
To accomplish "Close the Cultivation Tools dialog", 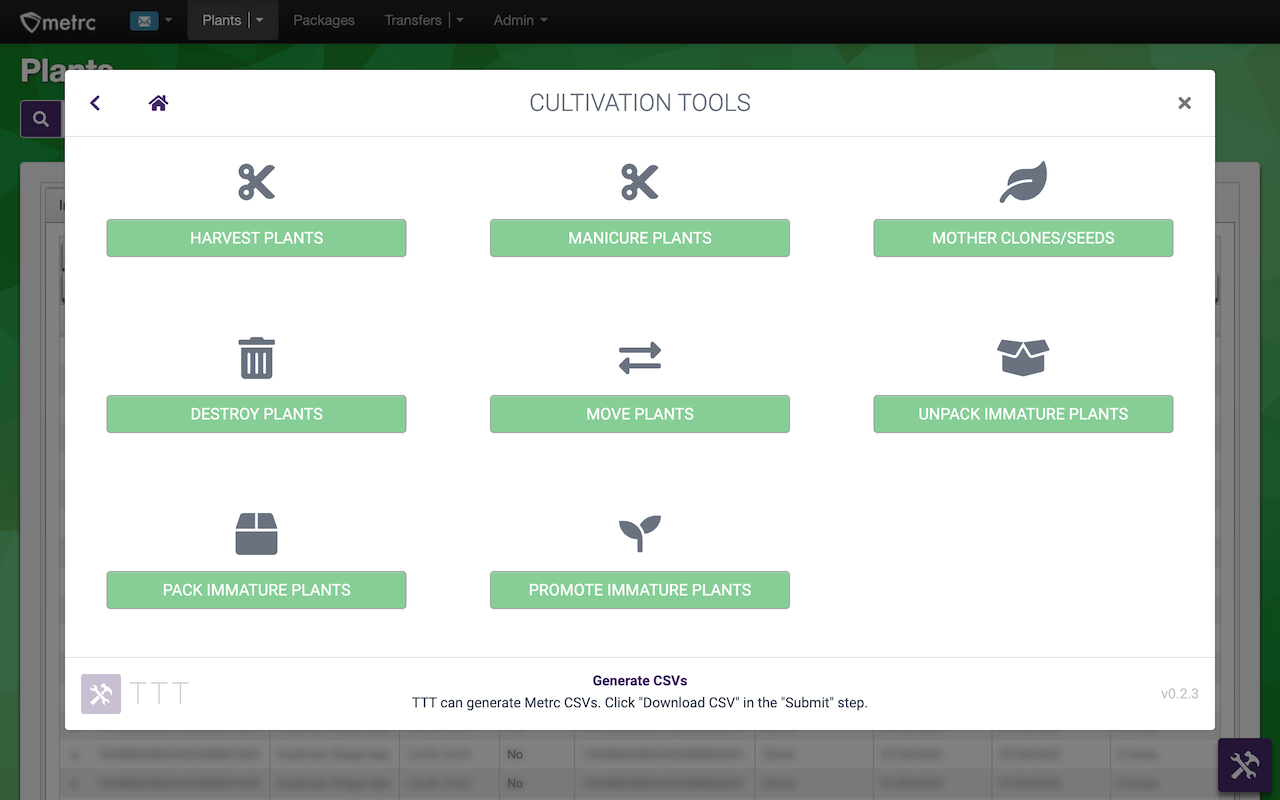I will pos(1184,103).
